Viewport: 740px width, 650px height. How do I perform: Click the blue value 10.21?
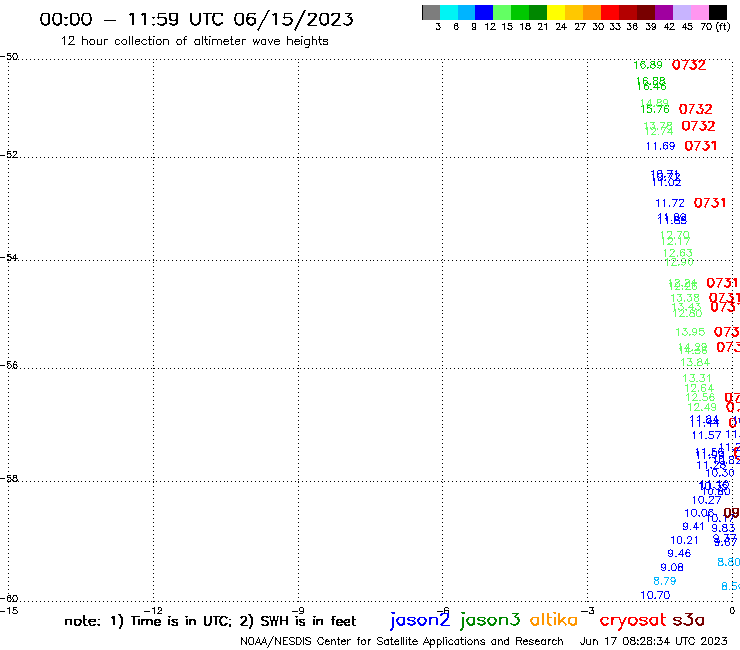[684, 540]
